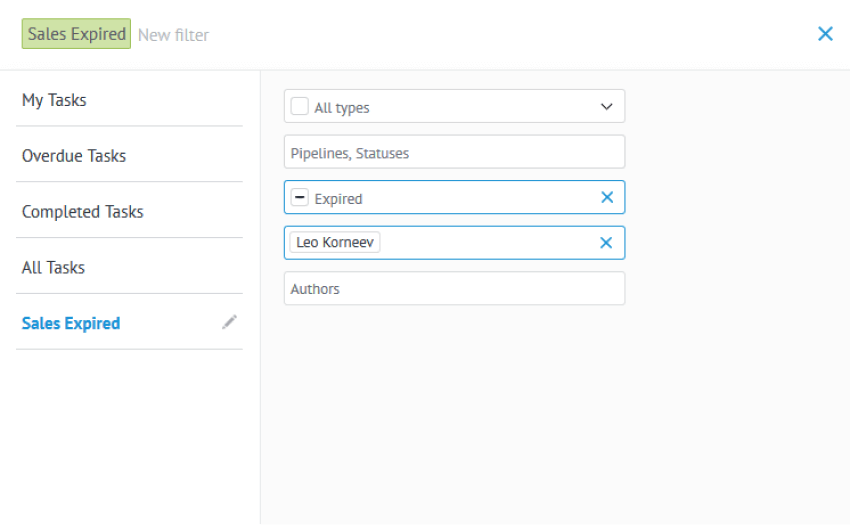Open the Pipelines, Statuses selector

pos(454,152)
